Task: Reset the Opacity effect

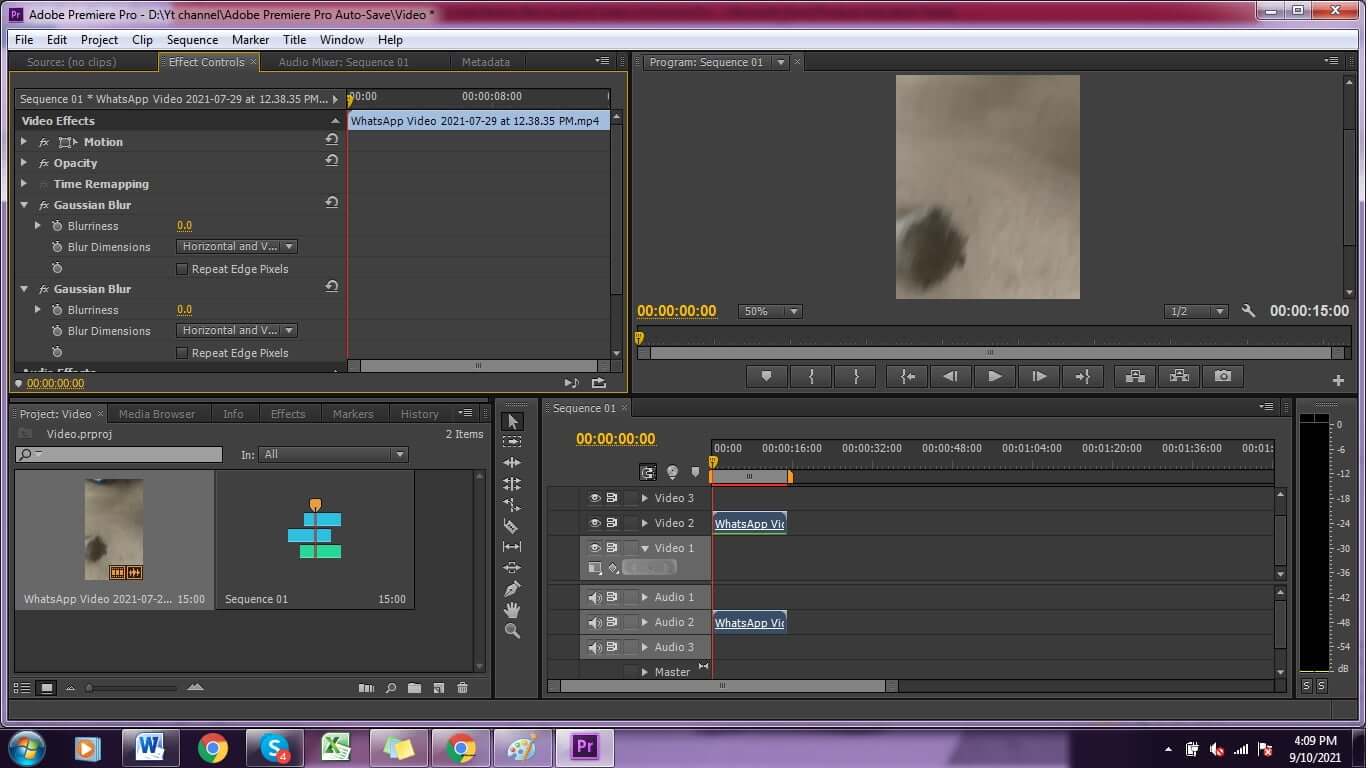Action: 331,161
